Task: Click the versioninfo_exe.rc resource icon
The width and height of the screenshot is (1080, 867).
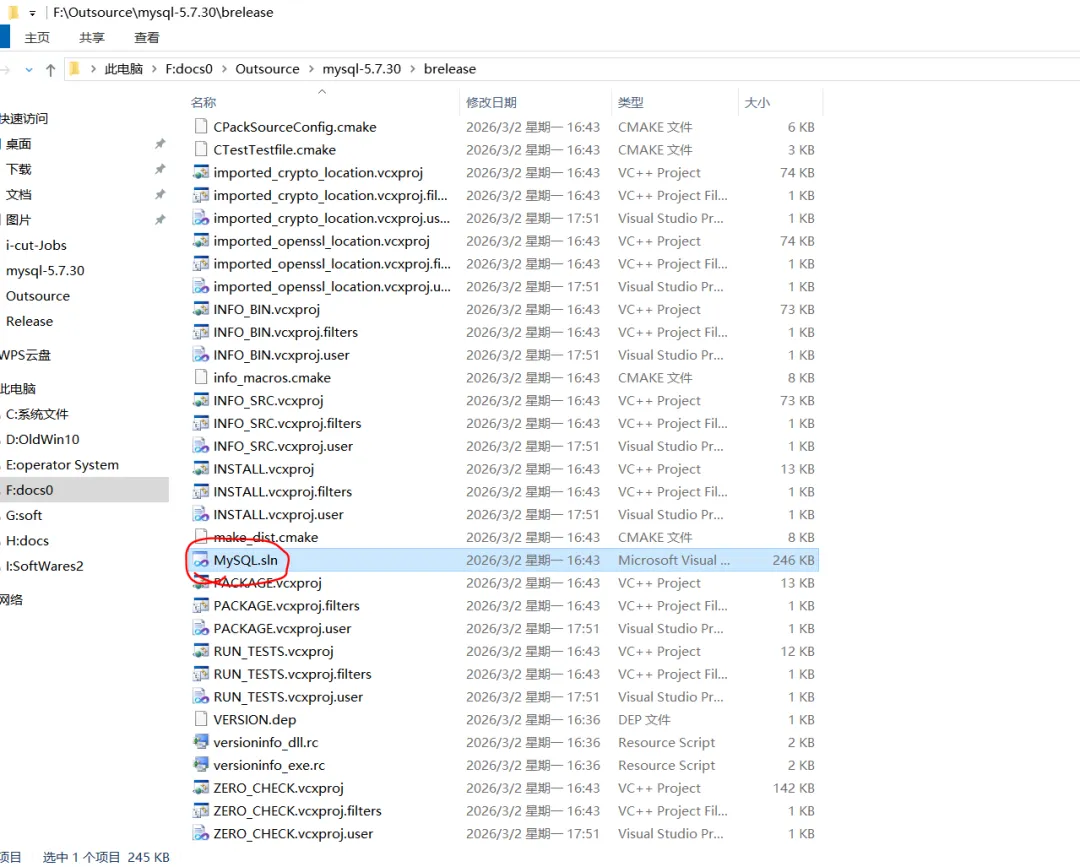Action: pyautogui.click(x=200, y=764)
